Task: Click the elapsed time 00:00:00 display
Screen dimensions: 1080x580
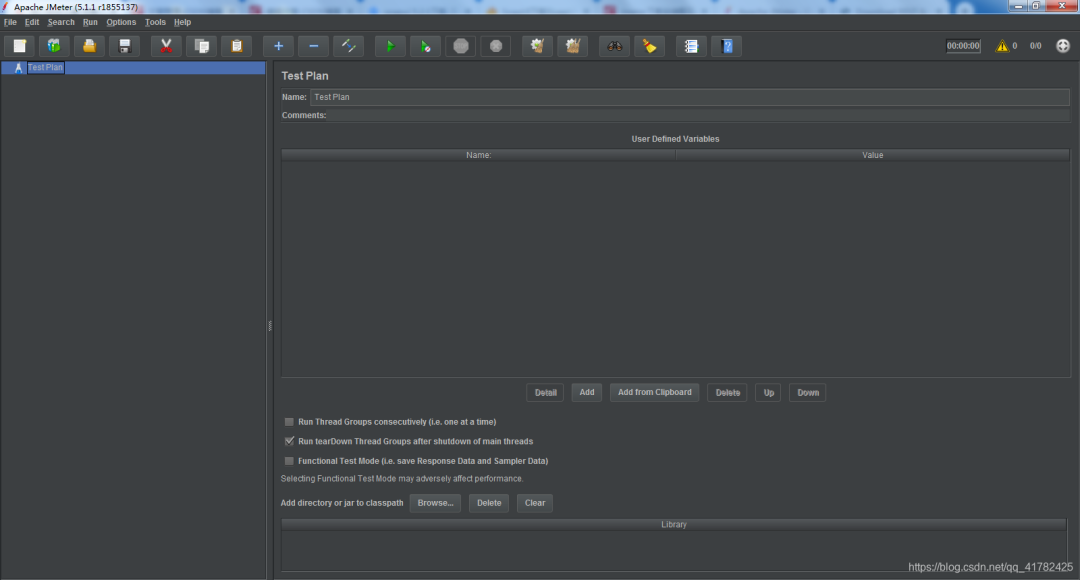Action: pyautogui.click(x=963, y=46)
